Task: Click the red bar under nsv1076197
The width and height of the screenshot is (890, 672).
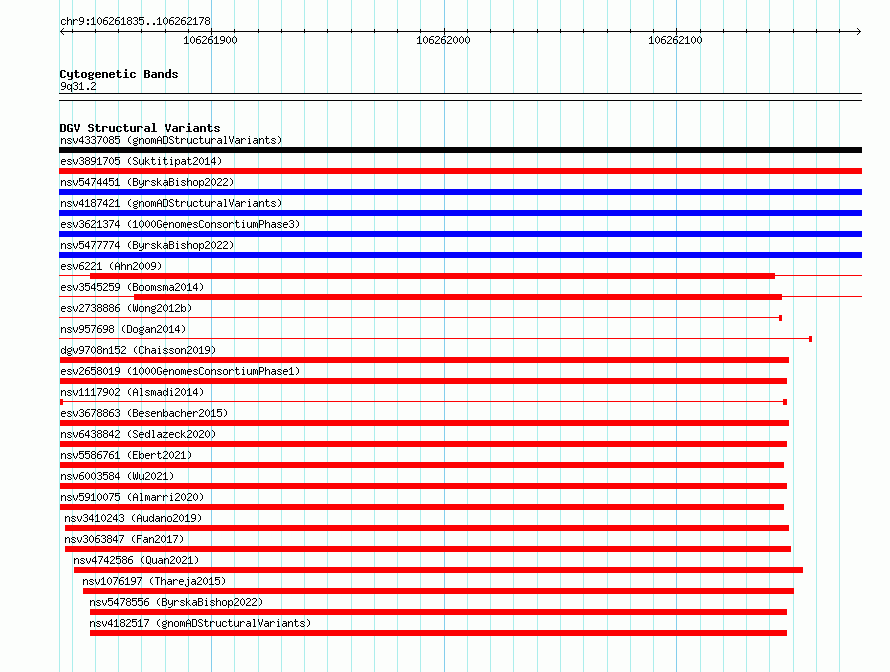Action: tap(438, 591)
